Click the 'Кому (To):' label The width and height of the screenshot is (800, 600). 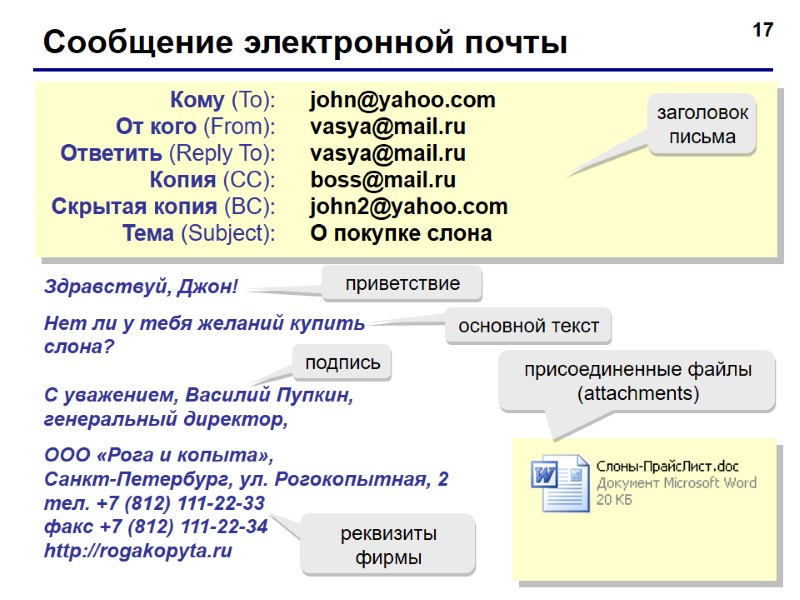click(222, 100)
